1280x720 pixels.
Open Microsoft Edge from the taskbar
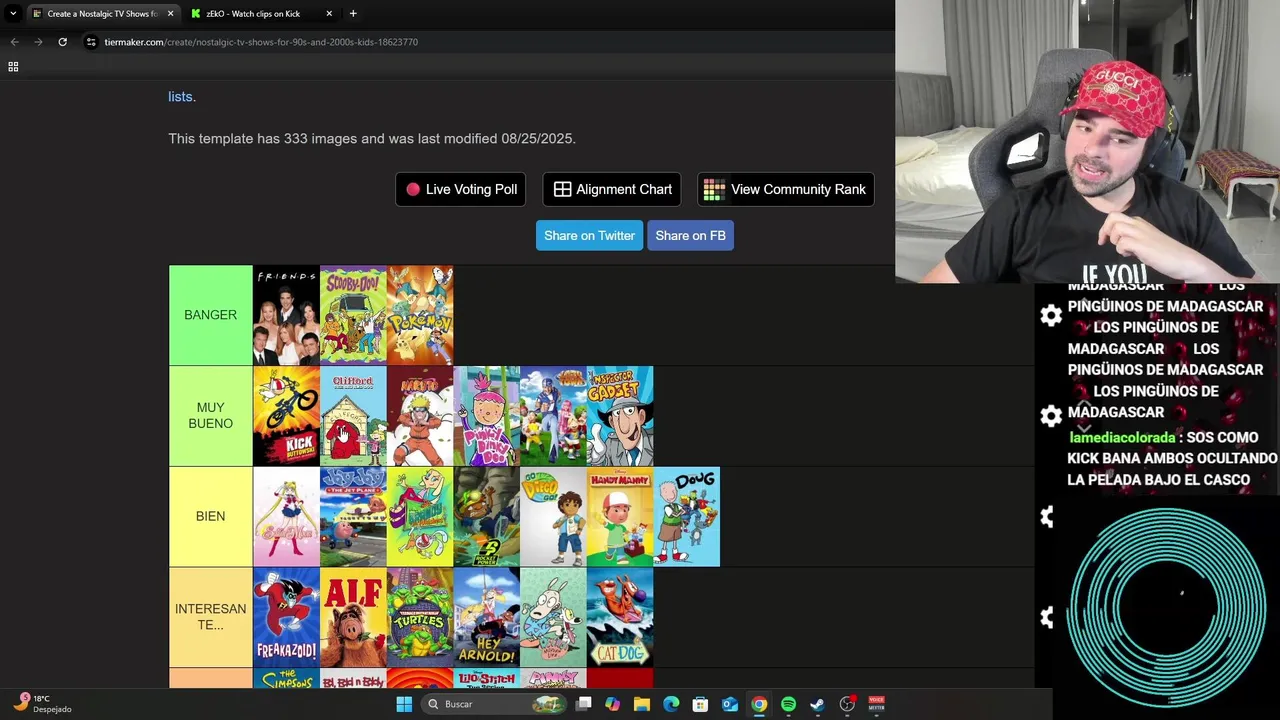point(671,704)
